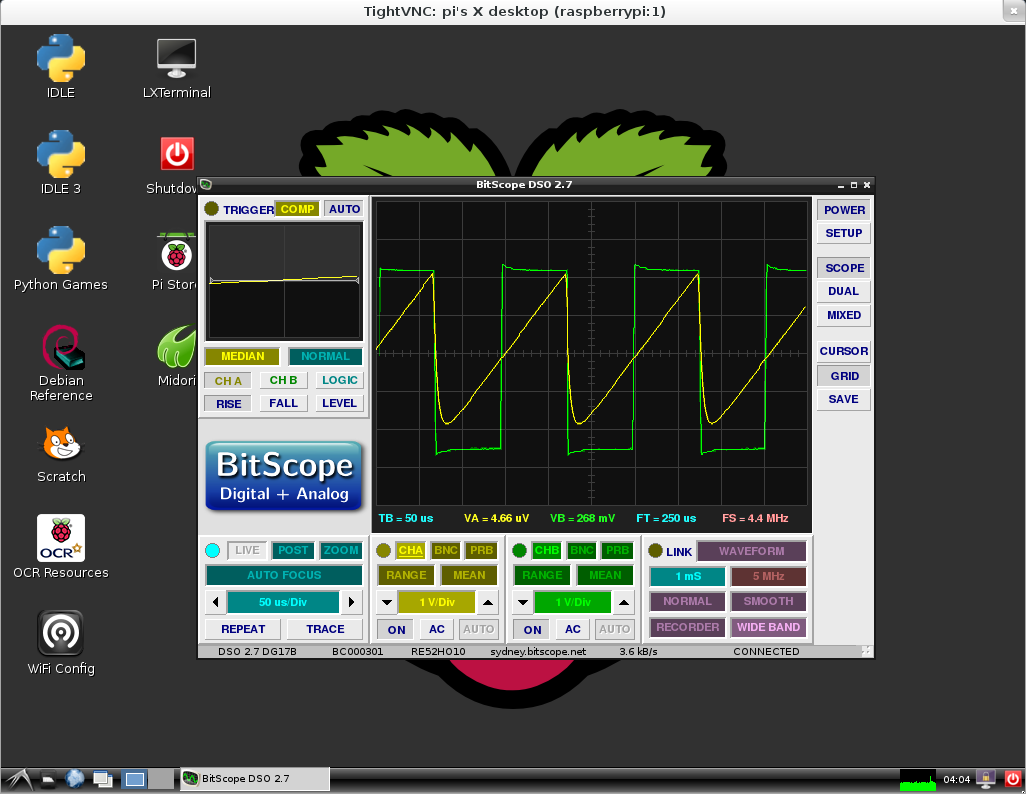Click the red shutdown icon in taskbar
Screen dimensions: 1026x794
click(x=1012, y=779)
